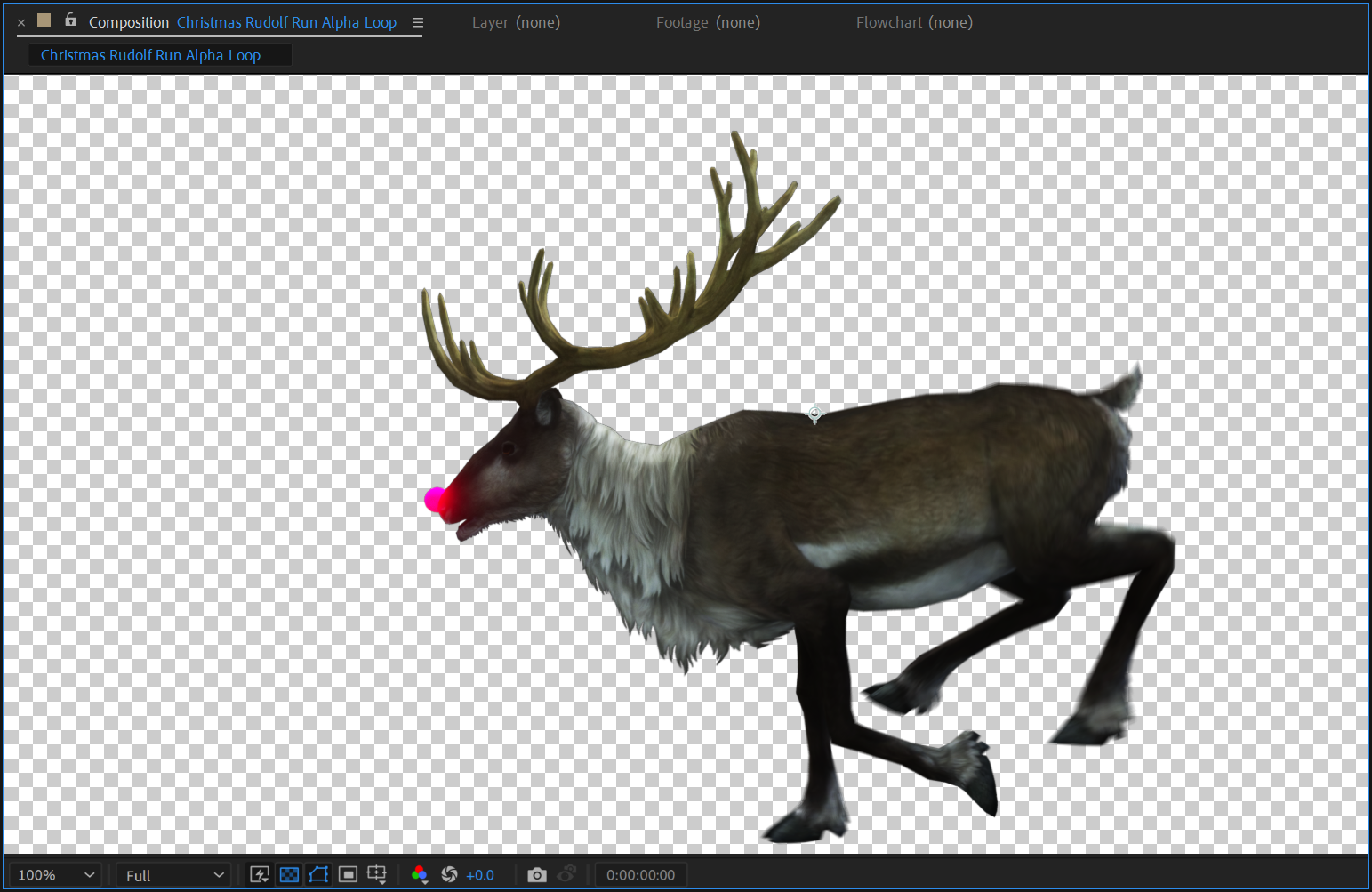Screen dimensions: 1372x892
Task: Click the Reset Exposure aperture icon
Action: (449, 875)
